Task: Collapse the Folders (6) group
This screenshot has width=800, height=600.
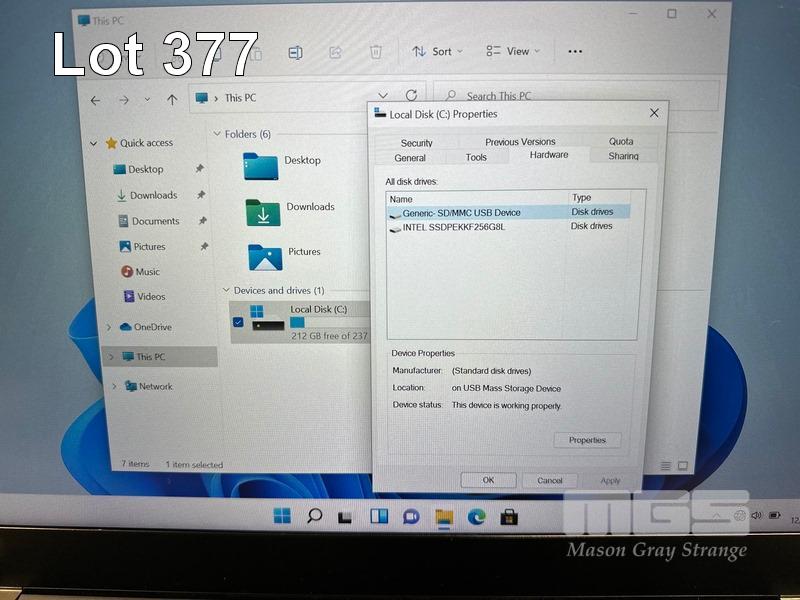Action: (x=217, y=134)
